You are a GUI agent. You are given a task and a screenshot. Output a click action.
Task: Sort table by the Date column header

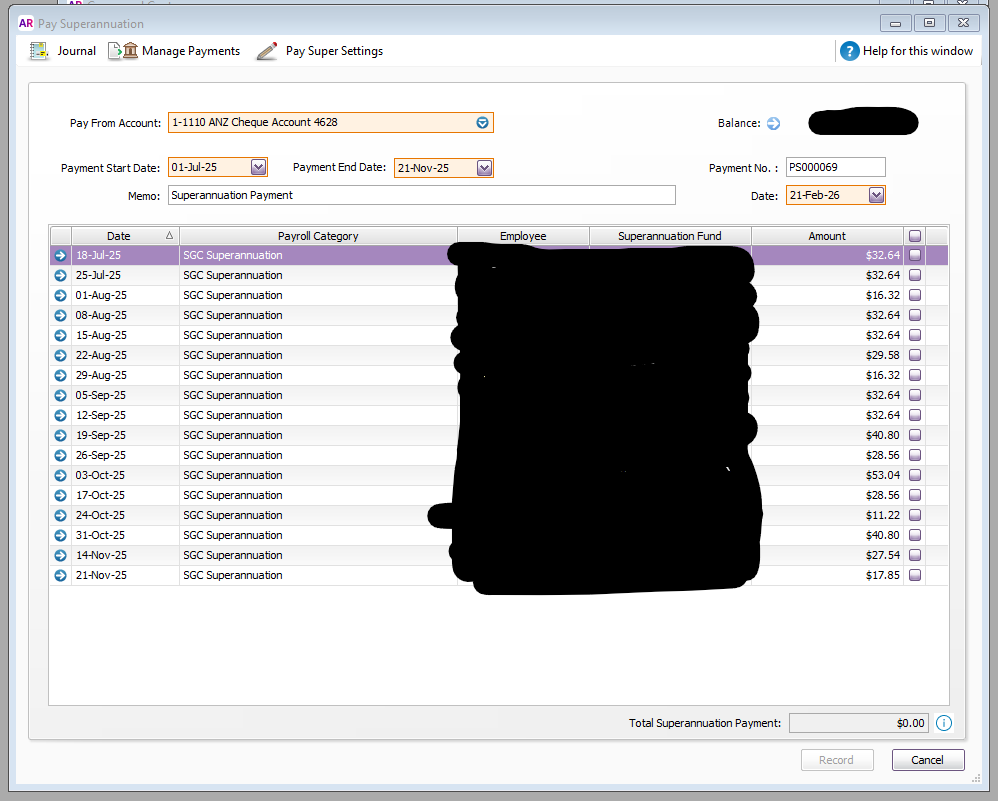pyautogui.click(x=119, y=236)
